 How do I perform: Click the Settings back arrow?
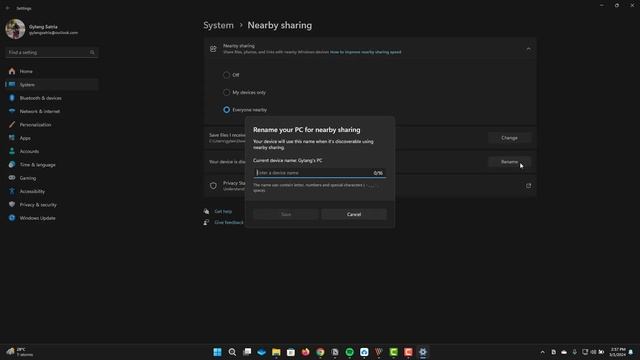[x=8, y=8]
